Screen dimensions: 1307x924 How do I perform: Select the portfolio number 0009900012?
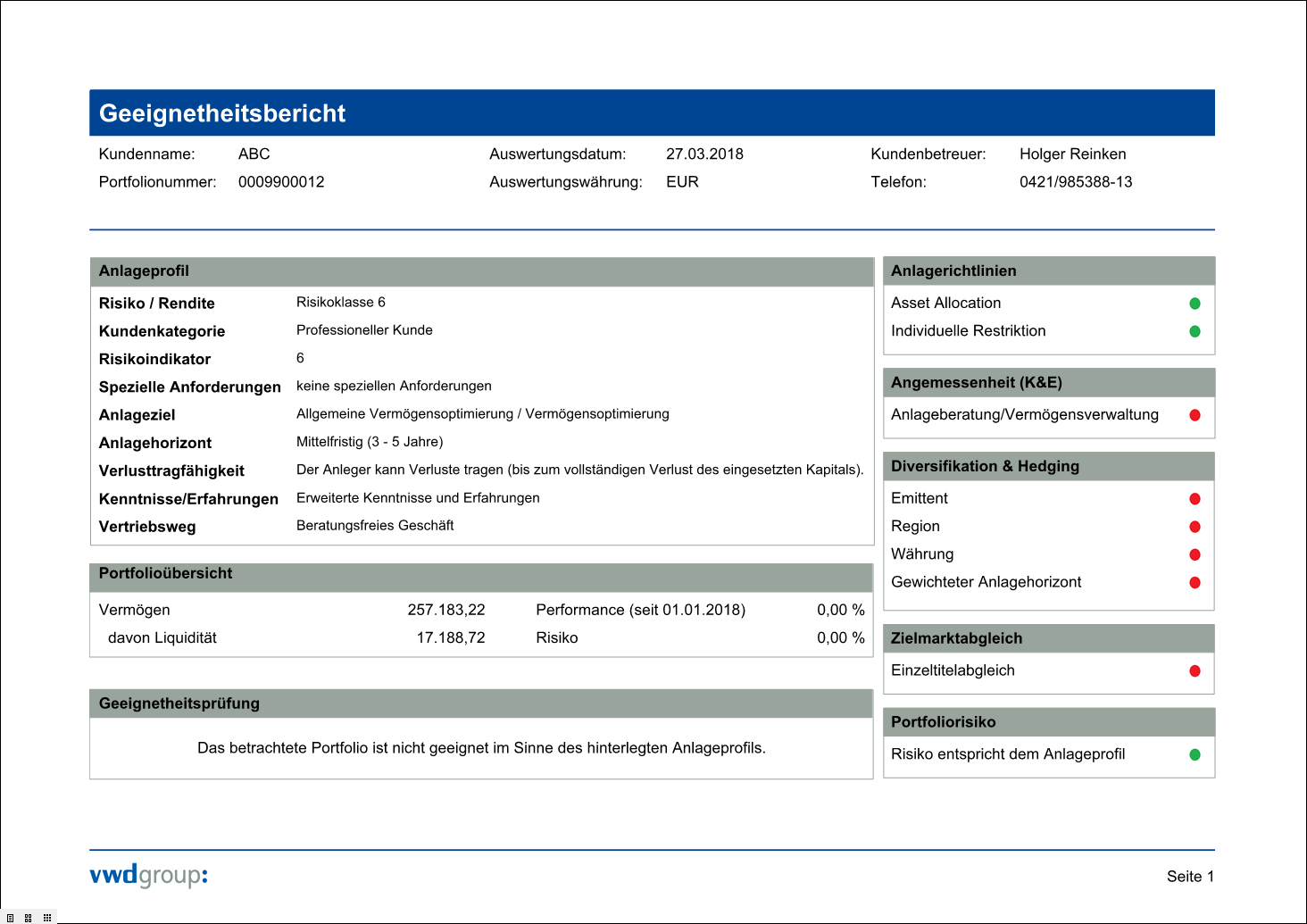tap(281, 182)
